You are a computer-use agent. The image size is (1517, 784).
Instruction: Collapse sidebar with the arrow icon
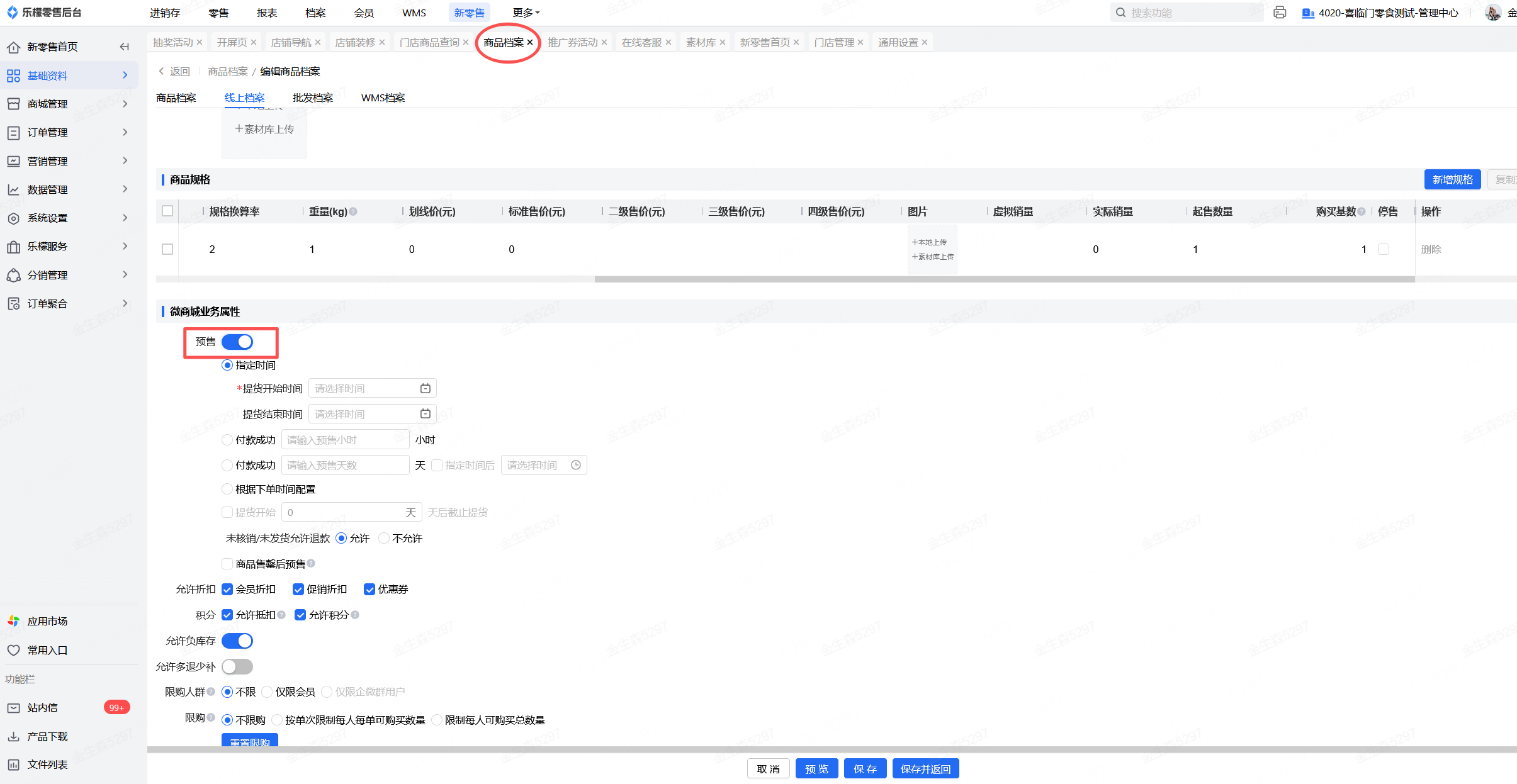(x=124, y=47)
